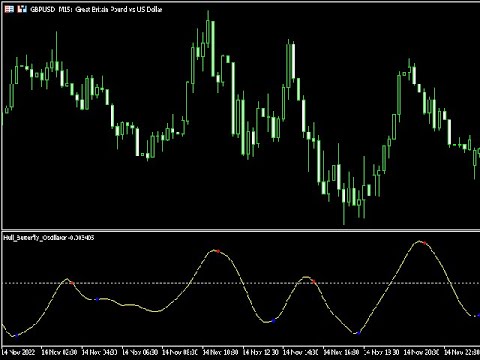This screenshot has width=480, height=360.
Task: Click the 14 Nov 06:00 time label
Action: 140,352
